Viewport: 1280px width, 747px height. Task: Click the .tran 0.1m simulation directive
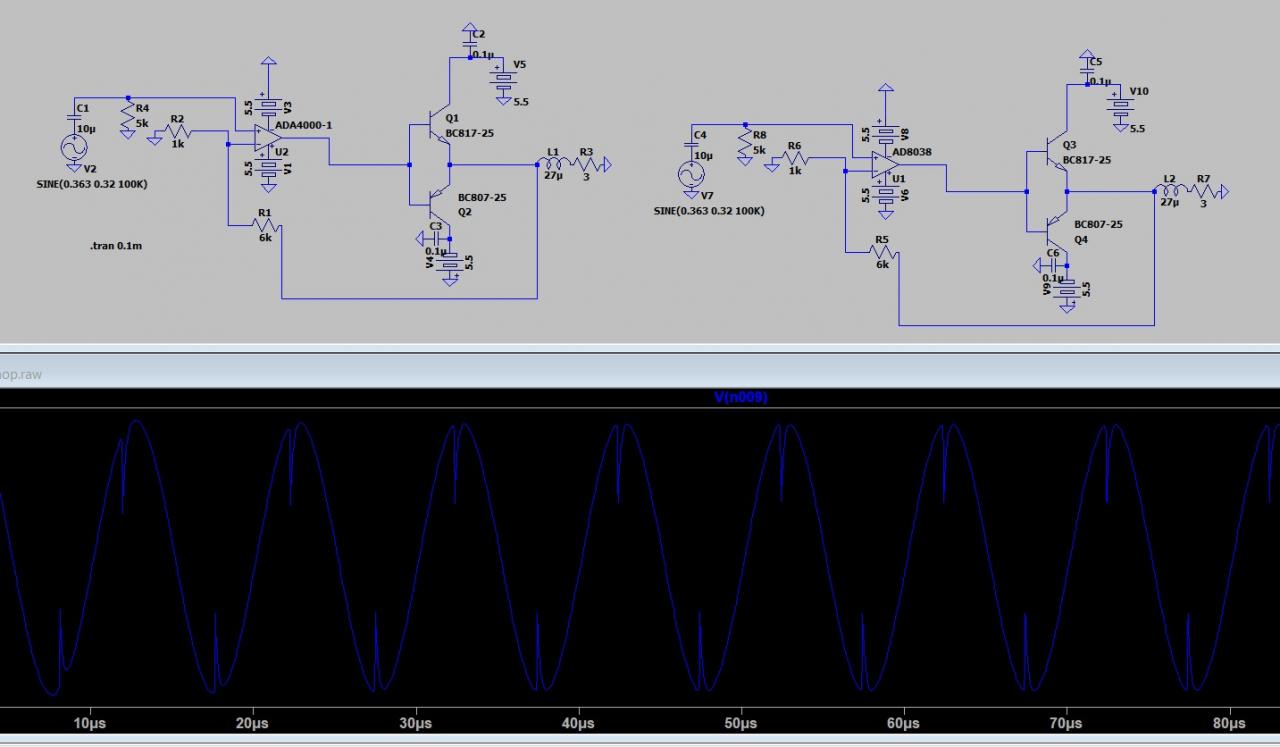pos(116,245)
